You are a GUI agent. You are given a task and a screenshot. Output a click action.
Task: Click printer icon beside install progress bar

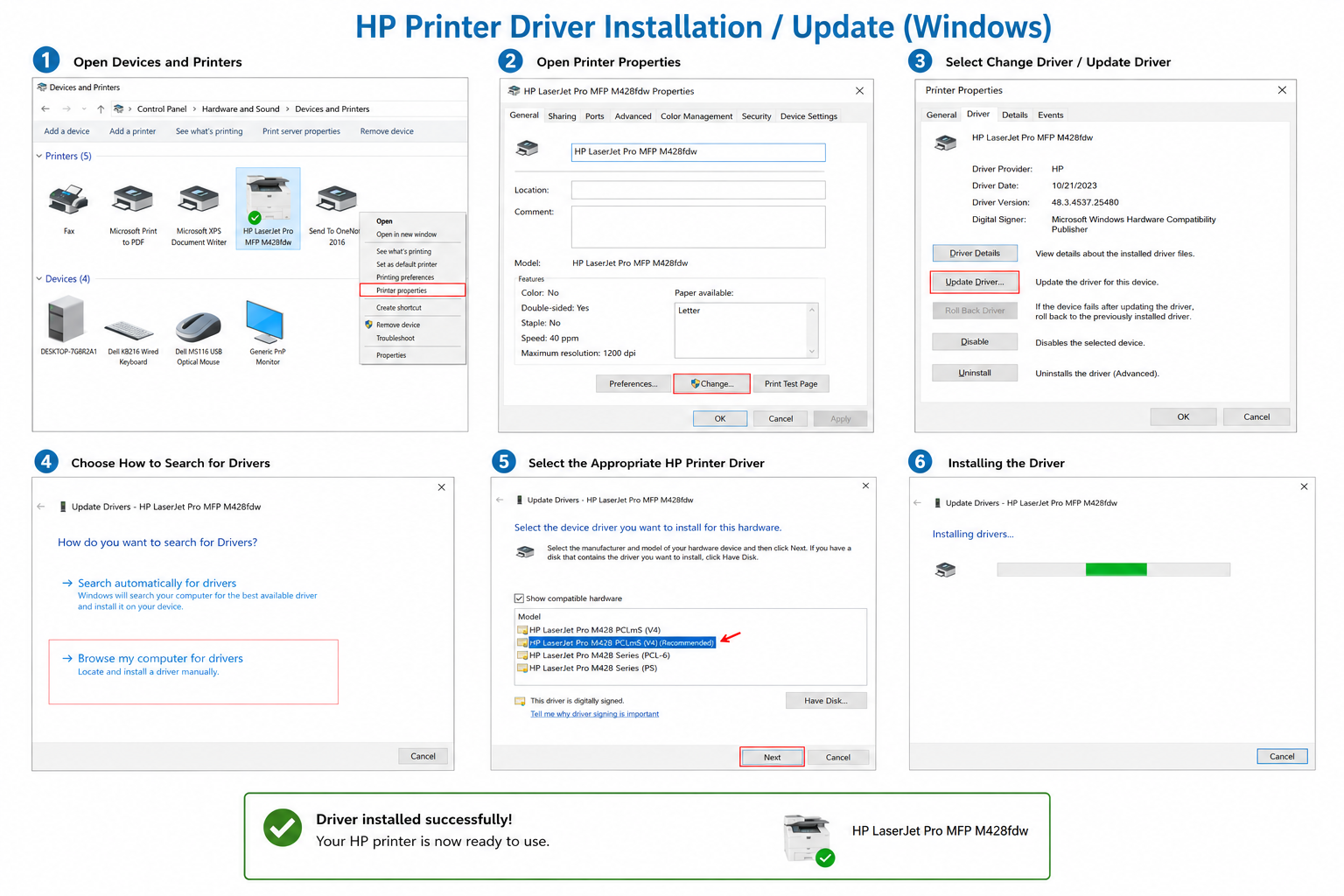pos(946,570)
